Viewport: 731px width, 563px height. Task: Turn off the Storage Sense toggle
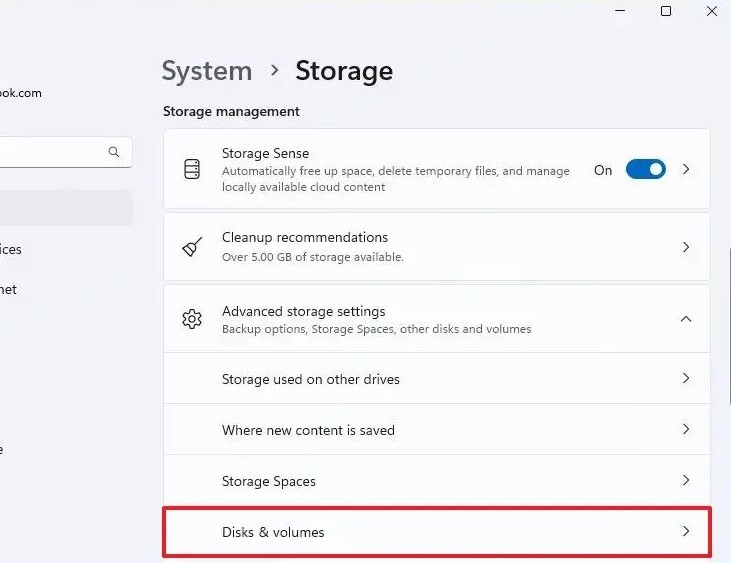pyautogui.click(x=645, y=170)
